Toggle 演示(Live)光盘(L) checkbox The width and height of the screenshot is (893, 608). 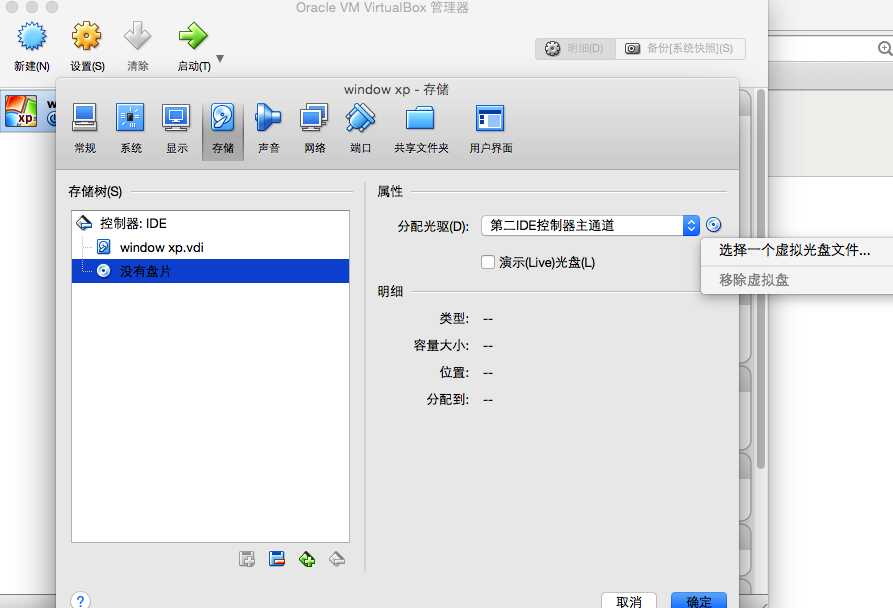pyautogui.click(x=488, y=262)
